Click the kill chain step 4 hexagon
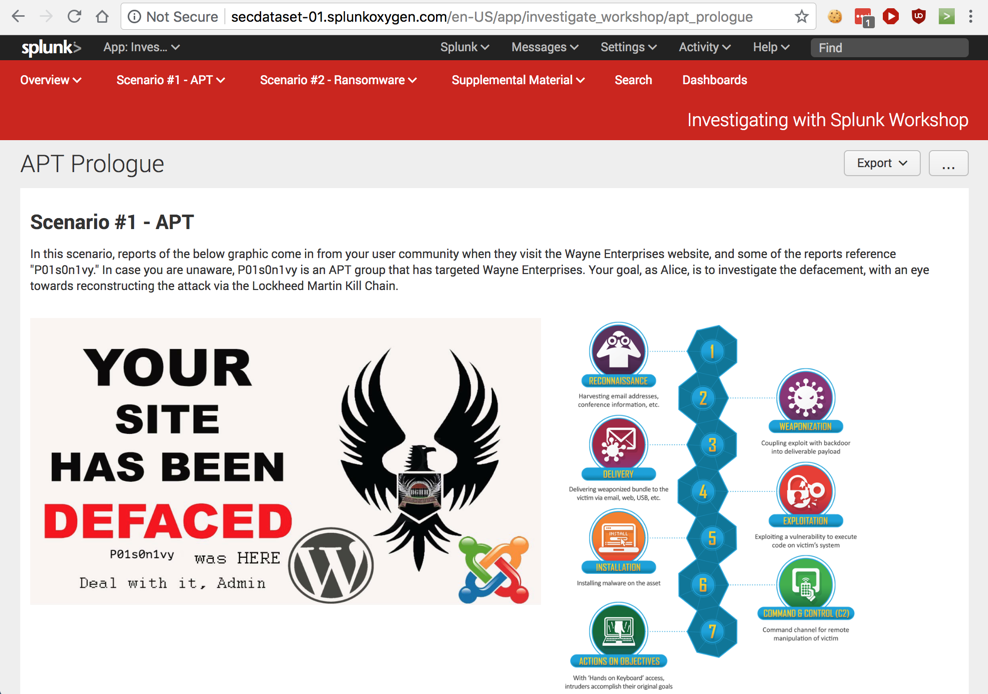This screenshot has height=694, width=988. pyautogui.click(x=703, y=491)
